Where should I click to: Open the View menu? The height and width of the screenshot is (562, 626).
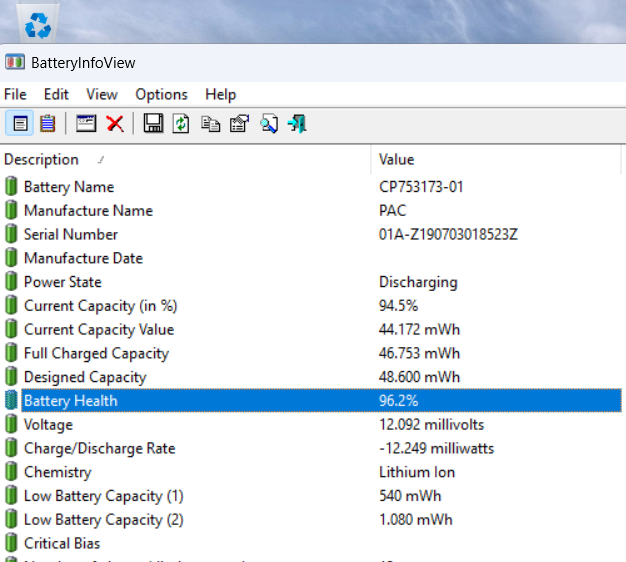102,95
